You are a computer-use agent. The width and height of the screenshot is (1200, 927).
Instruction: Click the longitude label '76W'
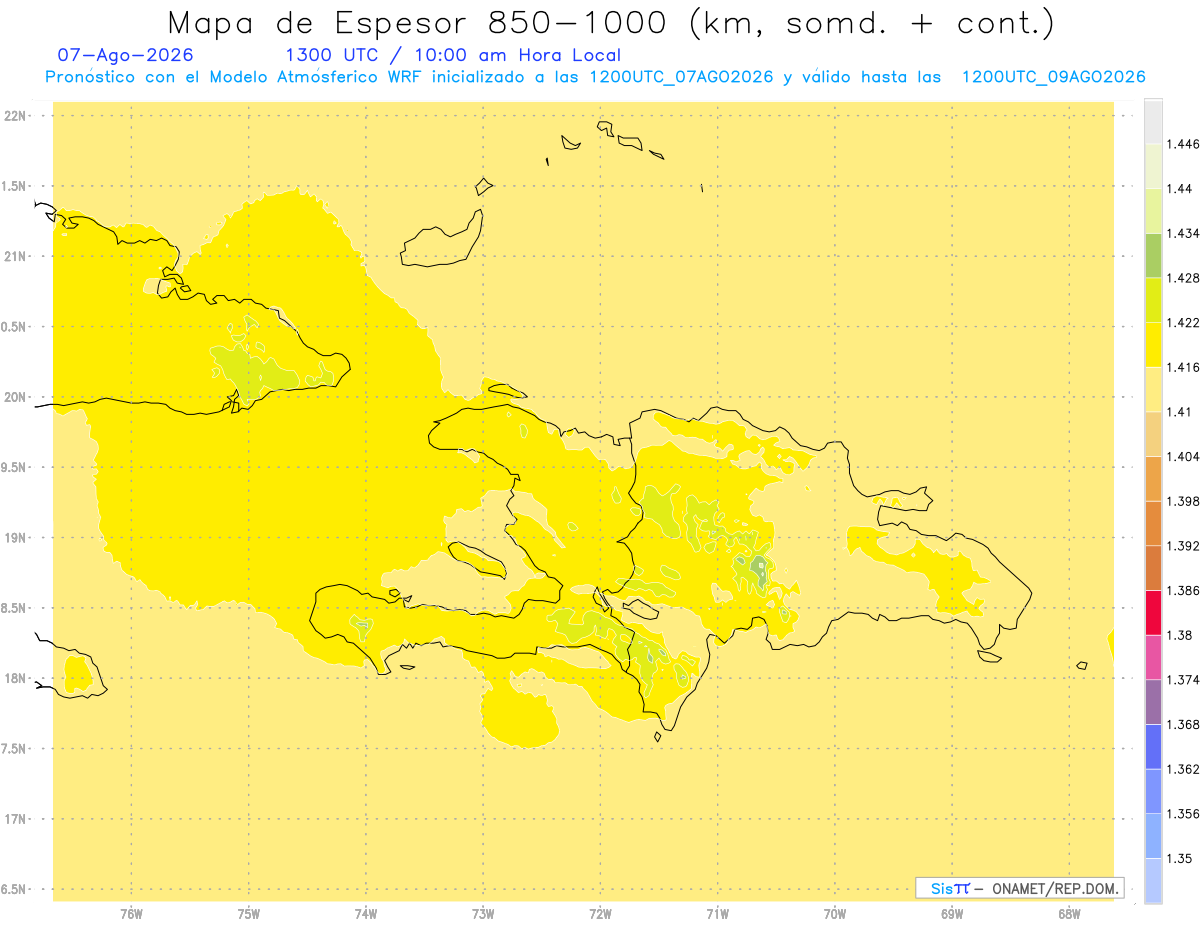pos(131,914)
